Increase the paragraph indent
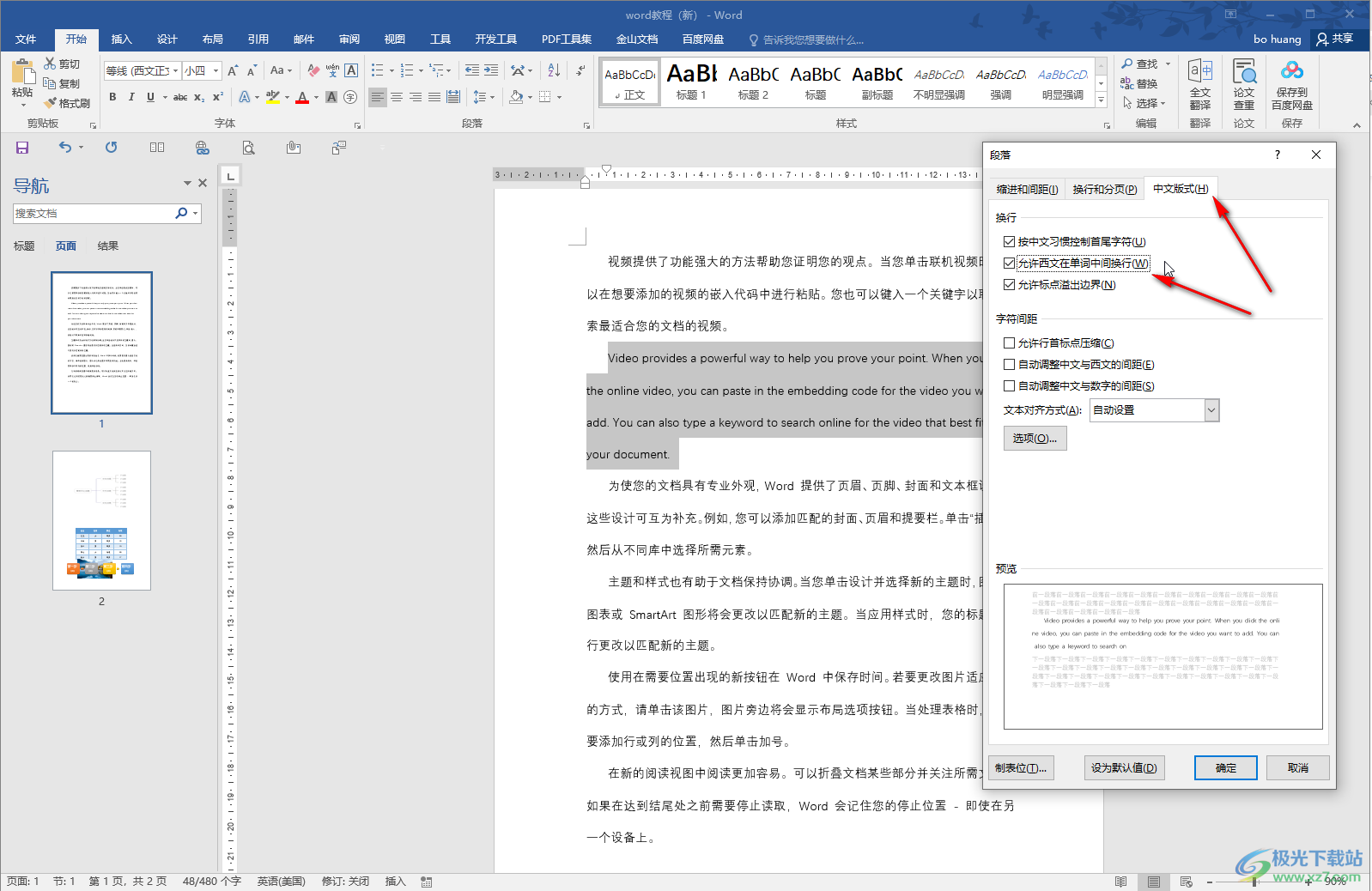The height and width of the screenshot is (891, 1372). [x=491, y=70]
